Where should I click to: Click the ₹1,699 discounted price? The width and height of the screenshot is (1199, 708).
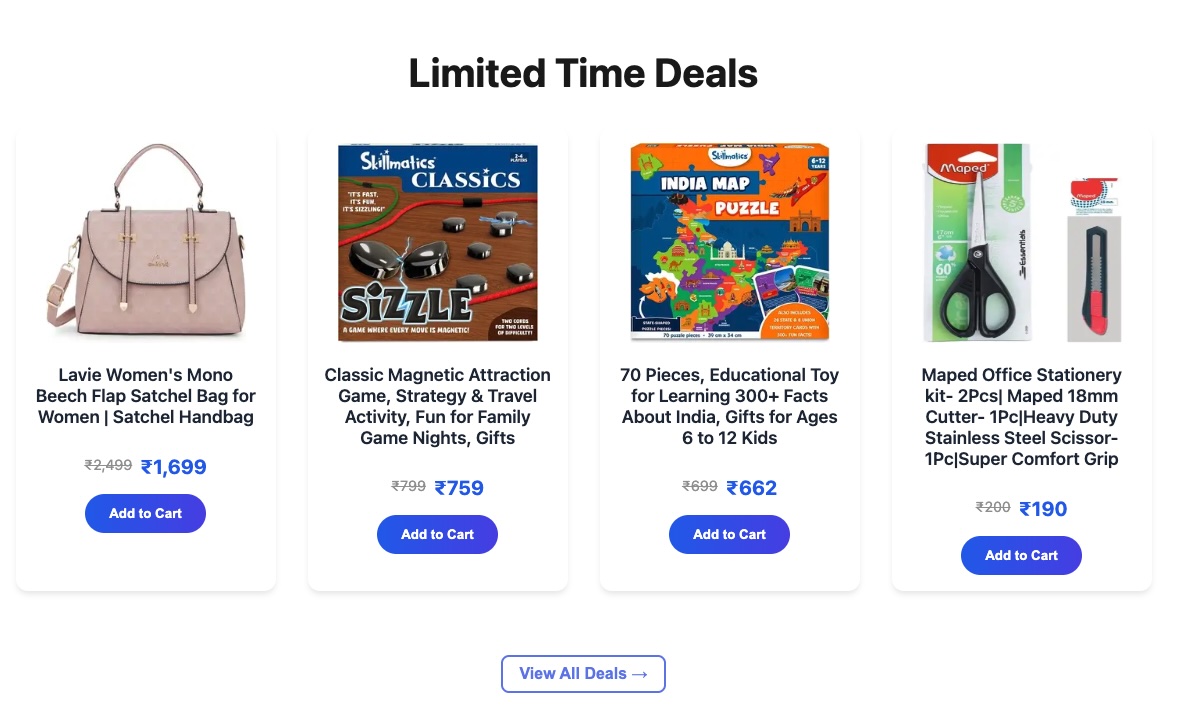174,467
